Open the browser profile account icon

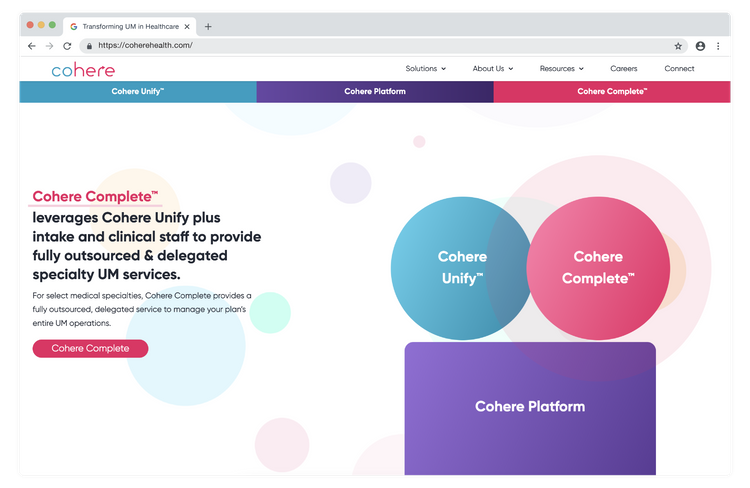point(700,46)
